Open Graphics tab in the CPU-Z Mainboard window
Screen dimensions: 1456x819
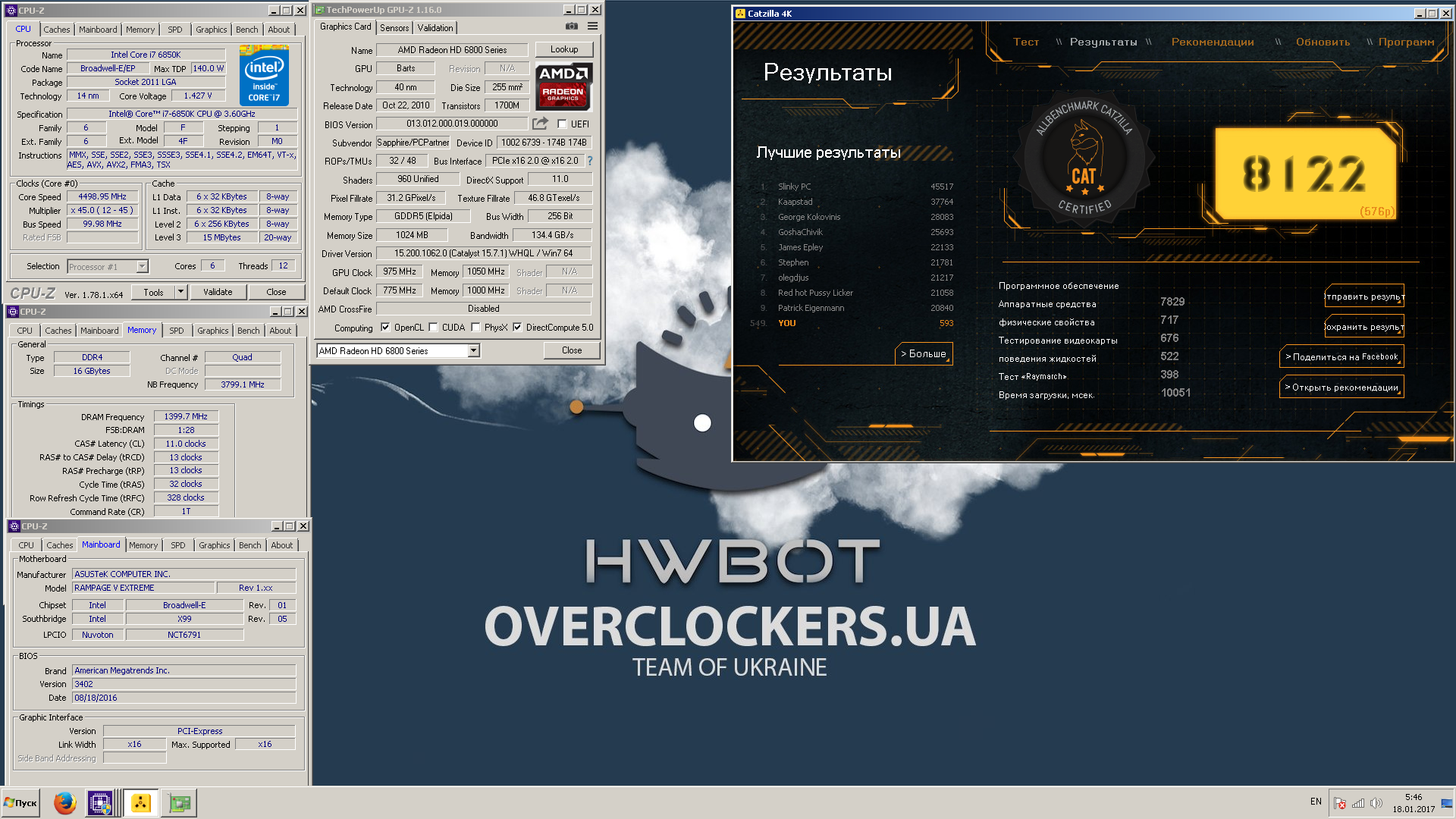click(x=215, y=545)
